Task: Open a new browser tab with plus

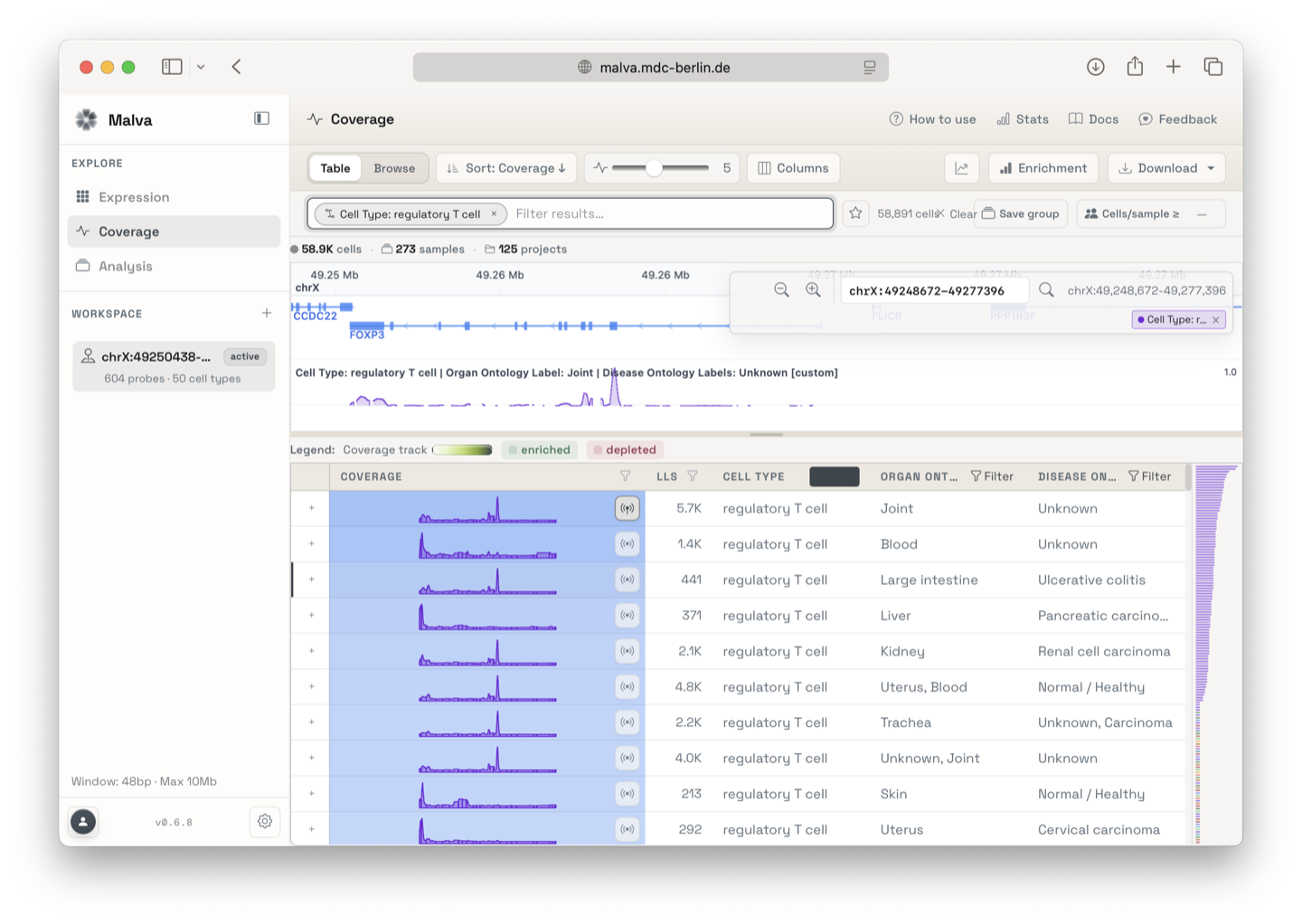Action: pyautogui.click(x=1173, y=66)
